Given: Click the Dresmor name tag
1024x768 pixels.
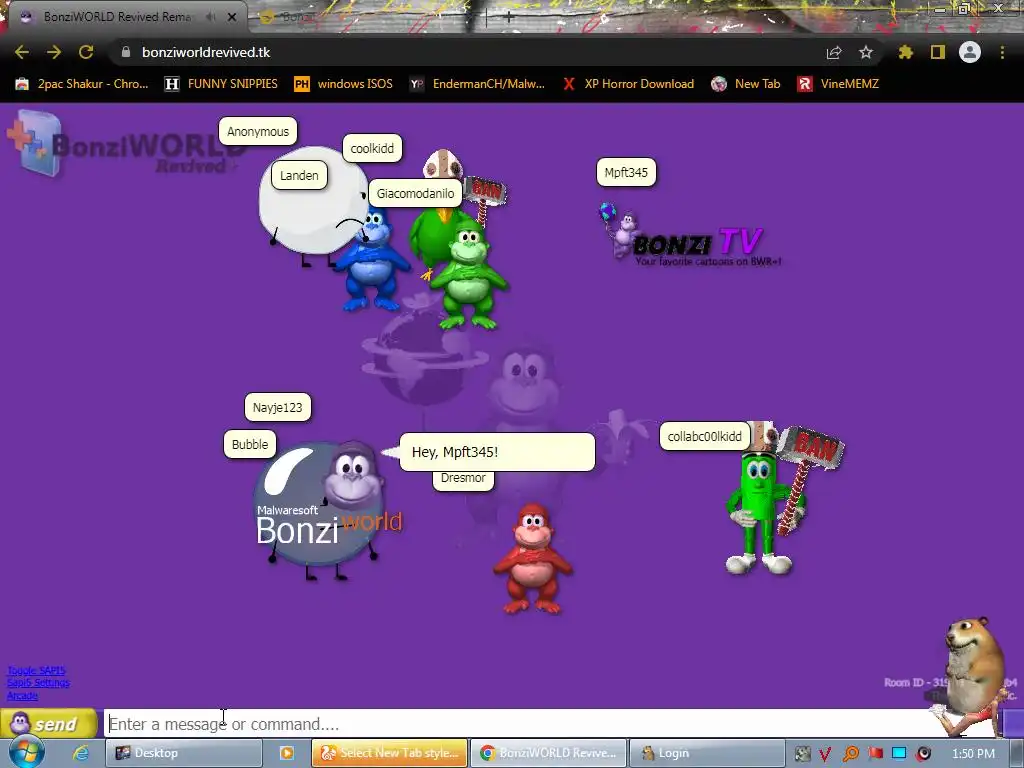Looking at the screenshot, I should pos(463,479).
